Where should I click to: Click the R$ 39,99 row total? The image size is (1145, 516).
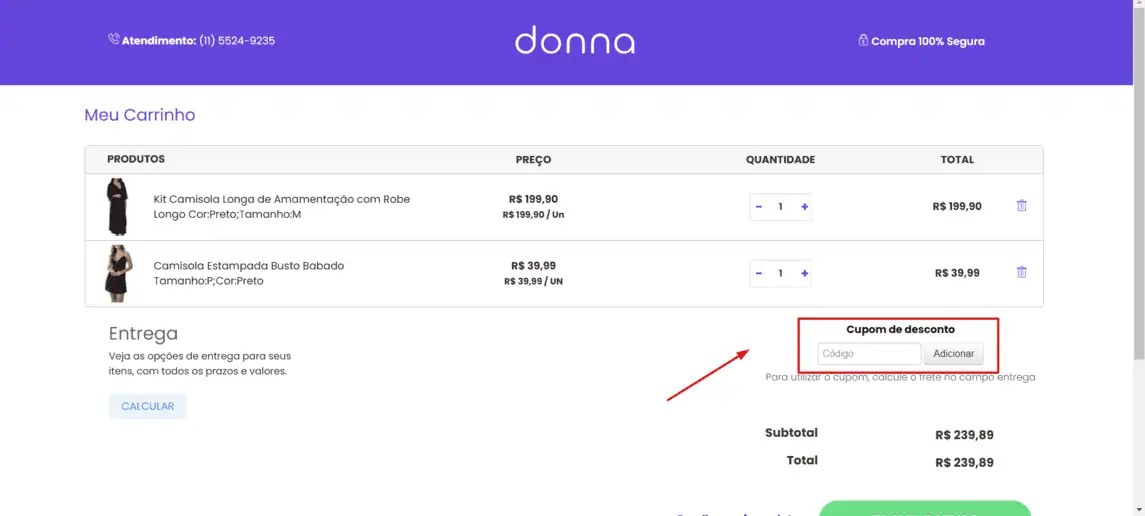tap(957, 273)
